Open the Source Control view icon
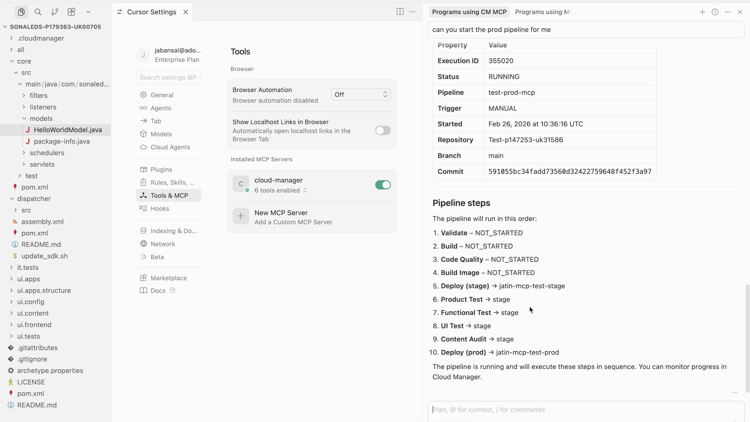Screen dimensions: 750x422 (x=55, y=12)
